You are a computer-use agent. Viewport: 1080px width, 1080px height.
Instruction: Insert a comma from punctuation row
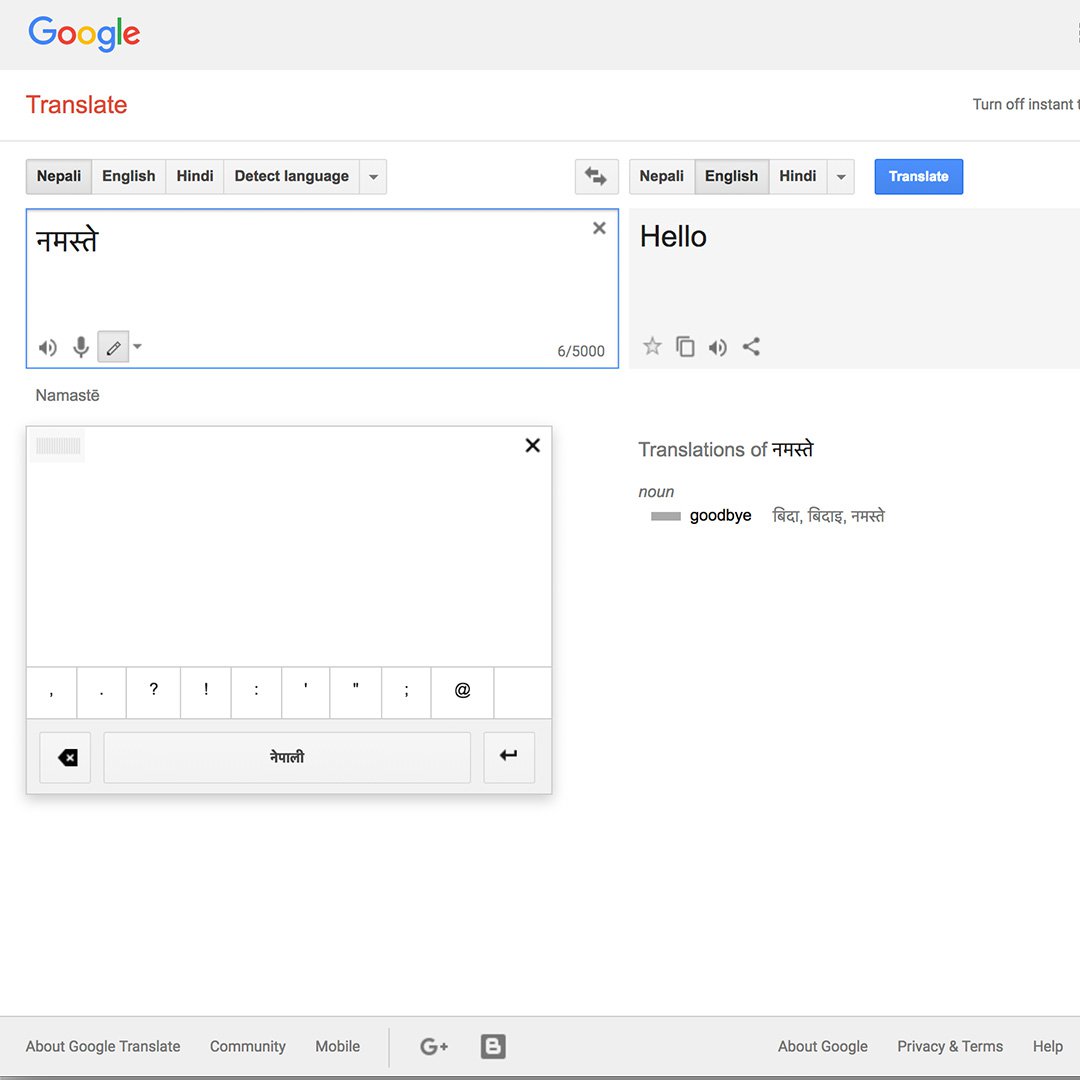tap(52, 692)
